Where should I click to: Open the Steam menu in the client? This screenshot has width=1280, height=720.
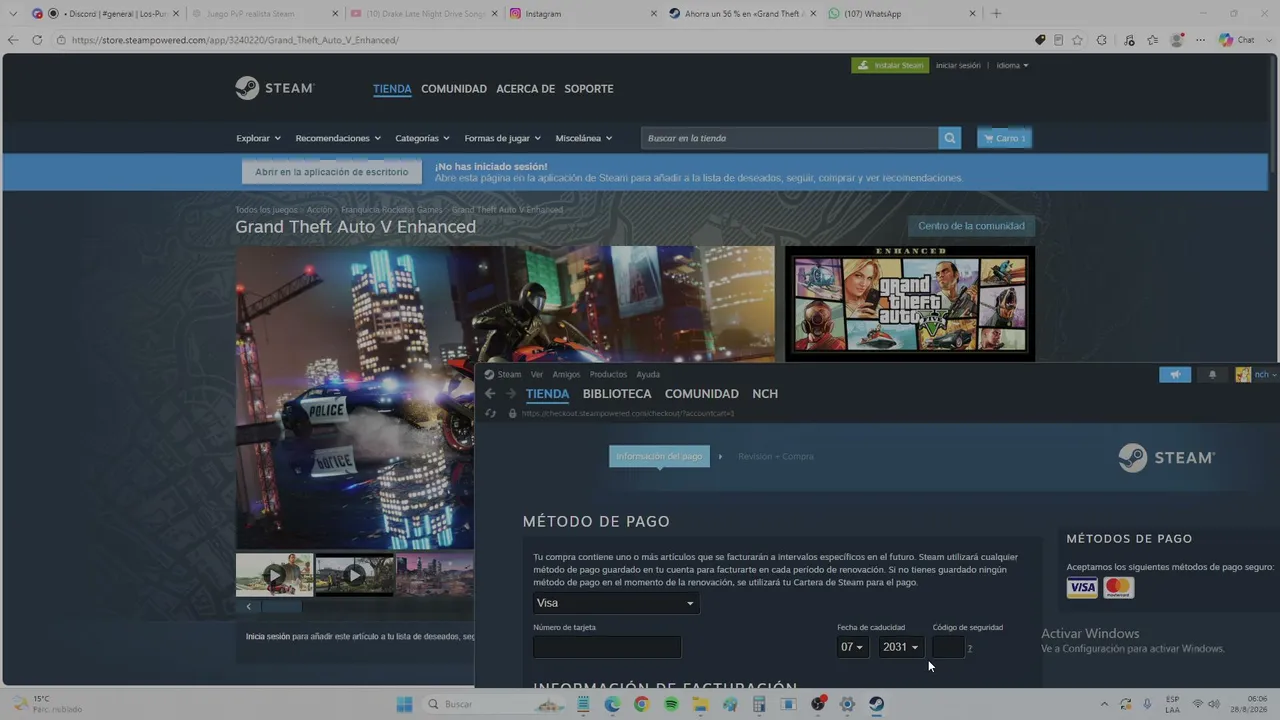pyautogui.click(x=509, y=375)
